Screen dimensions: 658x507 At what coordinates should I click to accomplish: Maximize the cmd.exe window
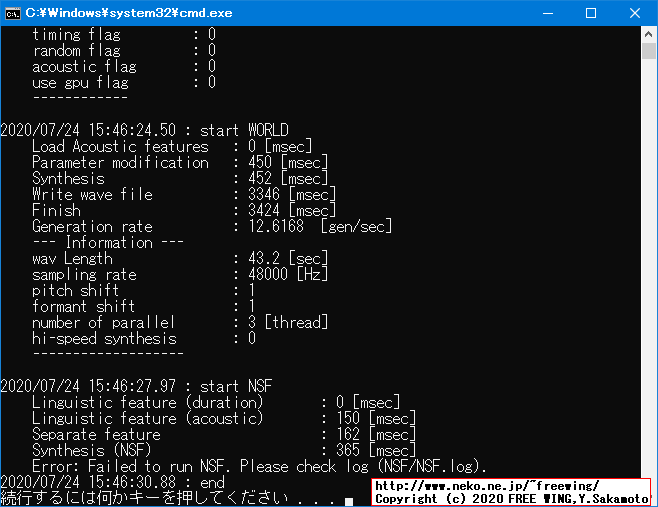coord(590,13)
